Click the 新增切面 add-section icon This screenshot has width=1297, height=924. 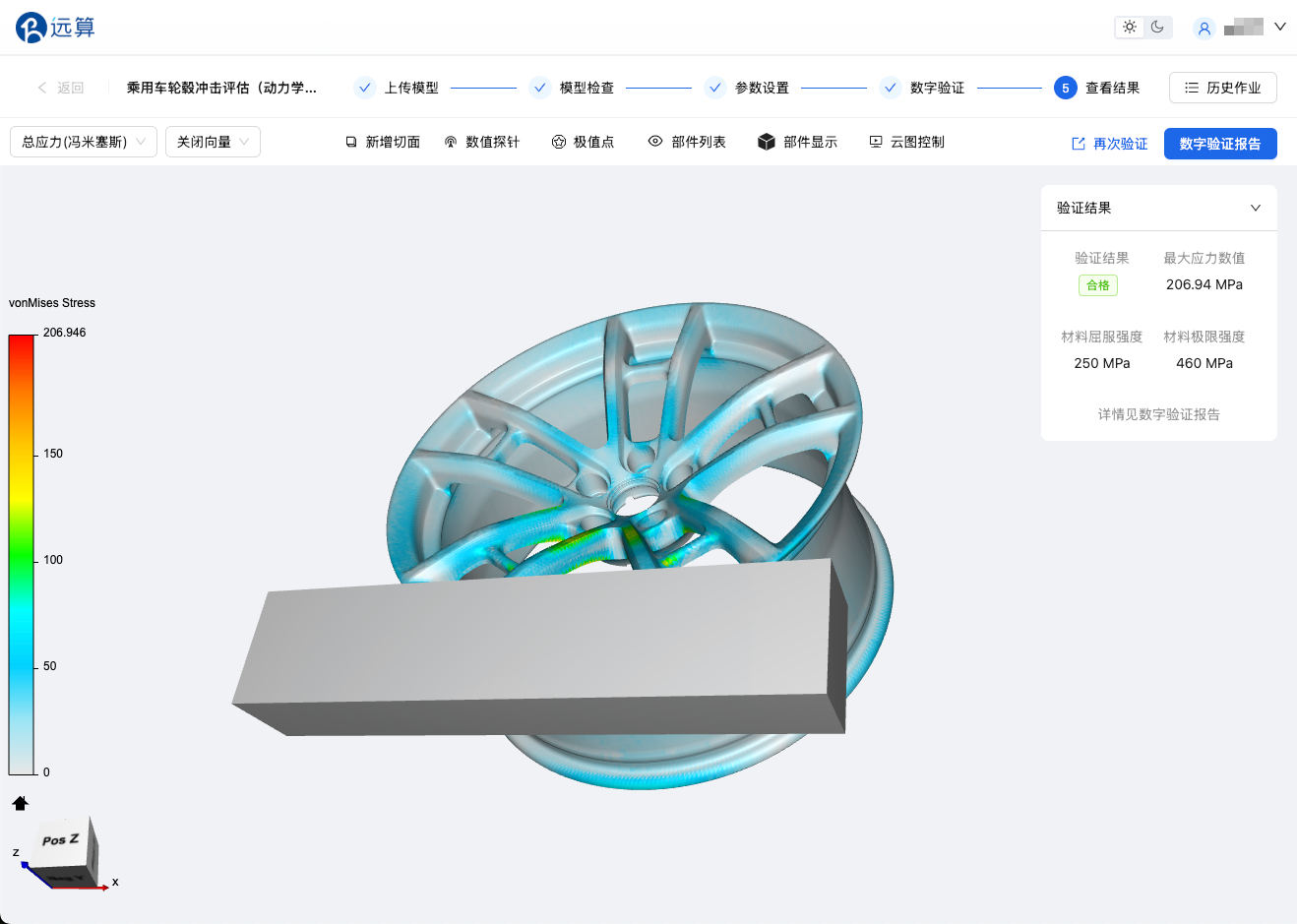(x=351, y=143)
